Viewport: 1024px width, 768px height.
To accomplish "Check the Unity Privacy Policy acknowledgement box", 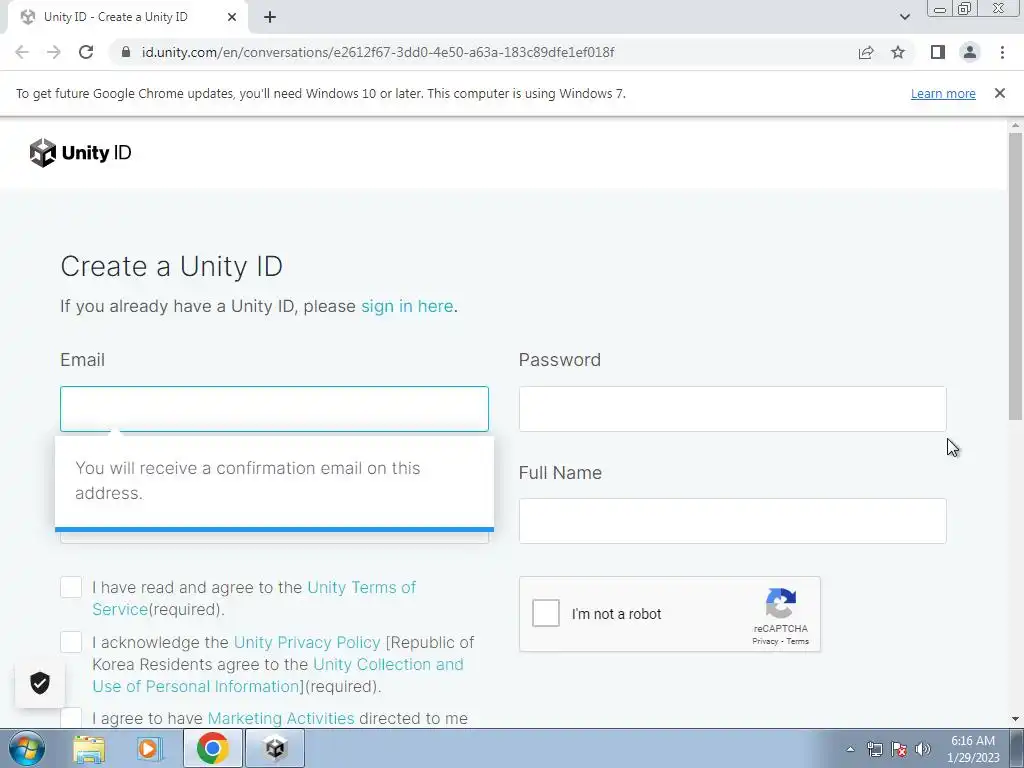I will 71,642.
